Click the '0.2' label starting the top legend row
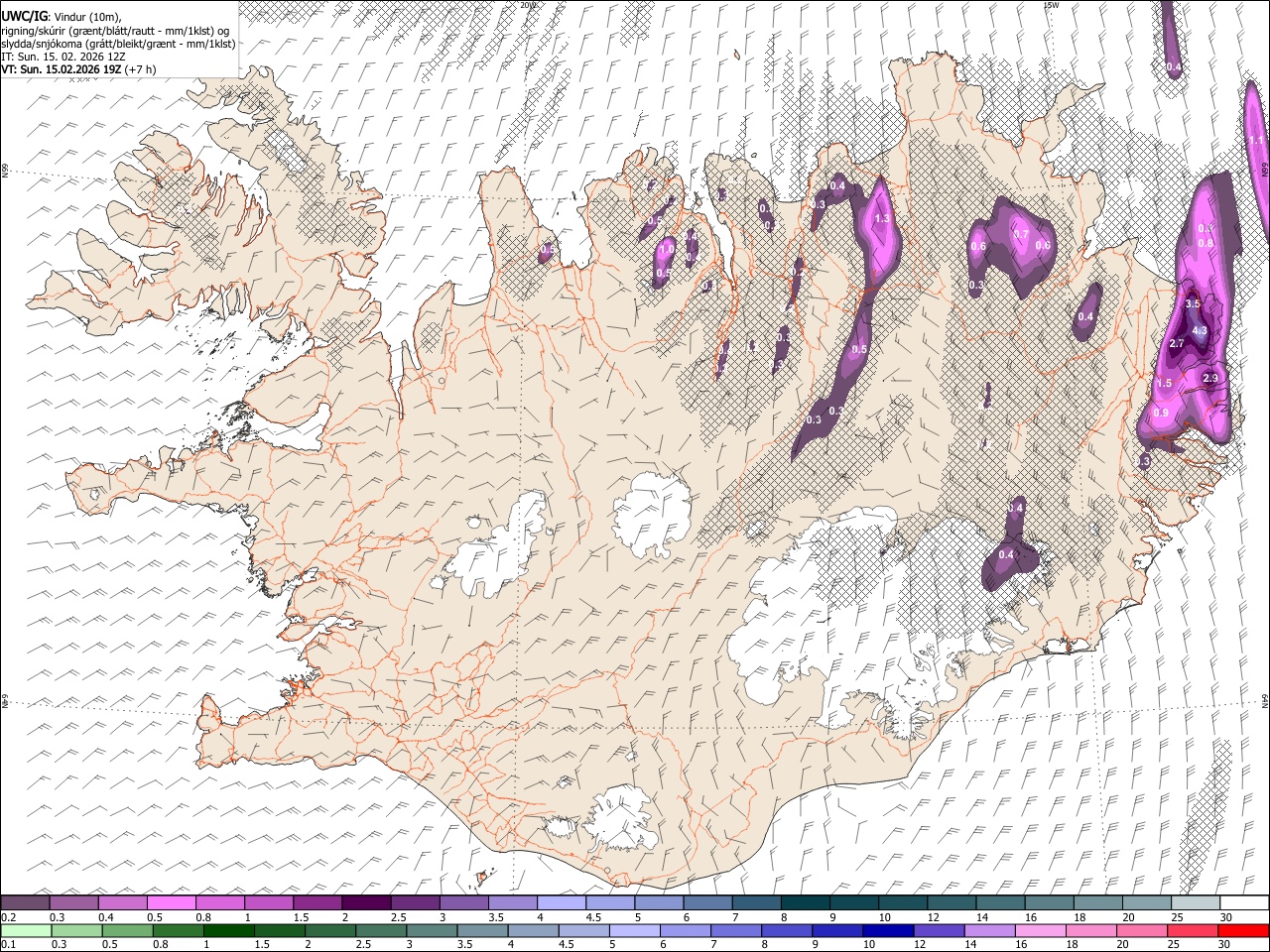The width and height of the screenshot is (1270, 952). click(x=8, y=917)
